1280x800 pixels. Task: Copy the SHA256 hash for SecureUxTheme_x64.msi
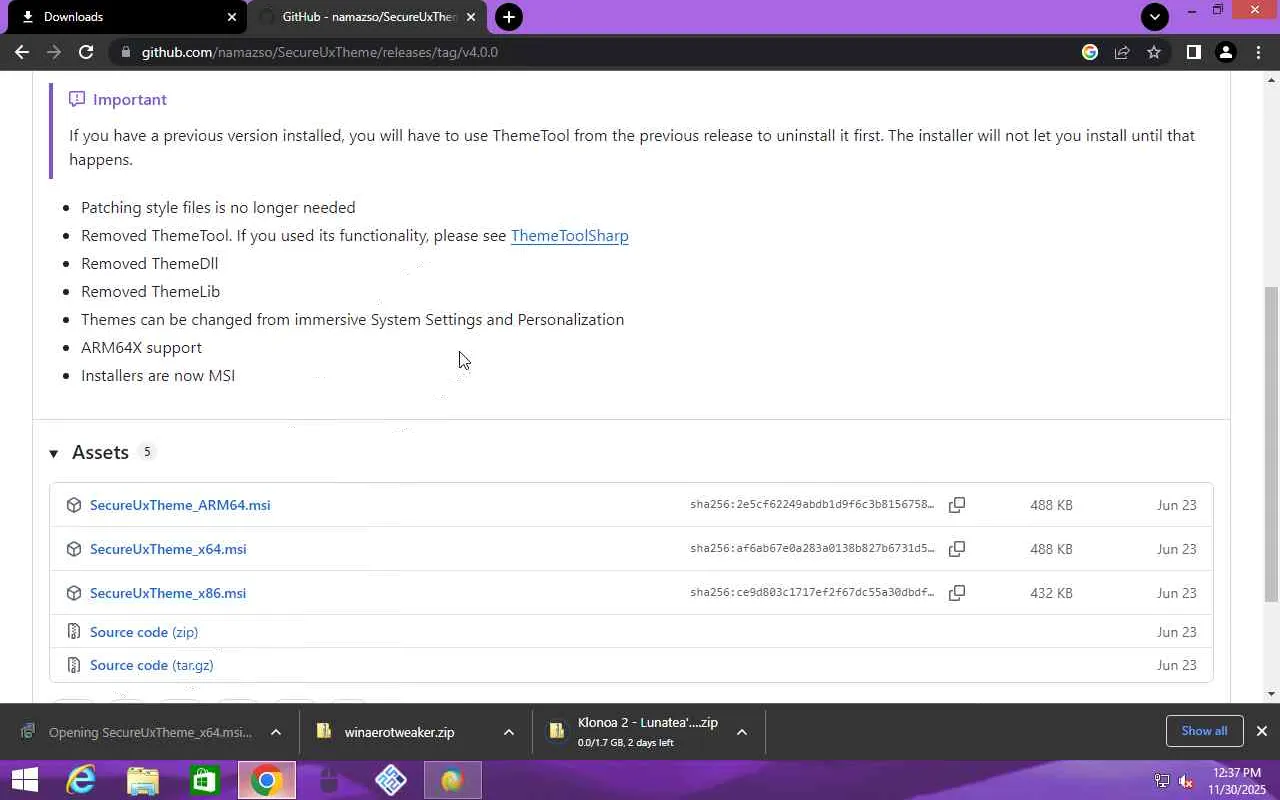[957, 549]
